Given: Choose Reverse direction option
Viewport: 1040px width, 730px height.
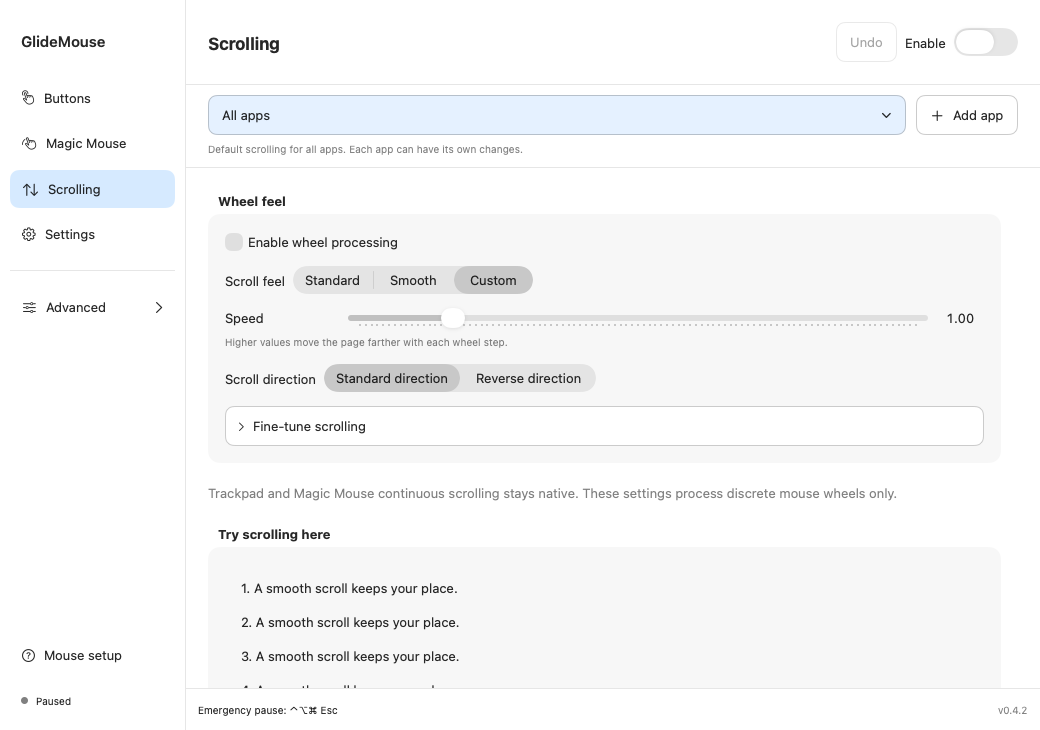Looking at the screenshot, I should click(x=528, y=379).
